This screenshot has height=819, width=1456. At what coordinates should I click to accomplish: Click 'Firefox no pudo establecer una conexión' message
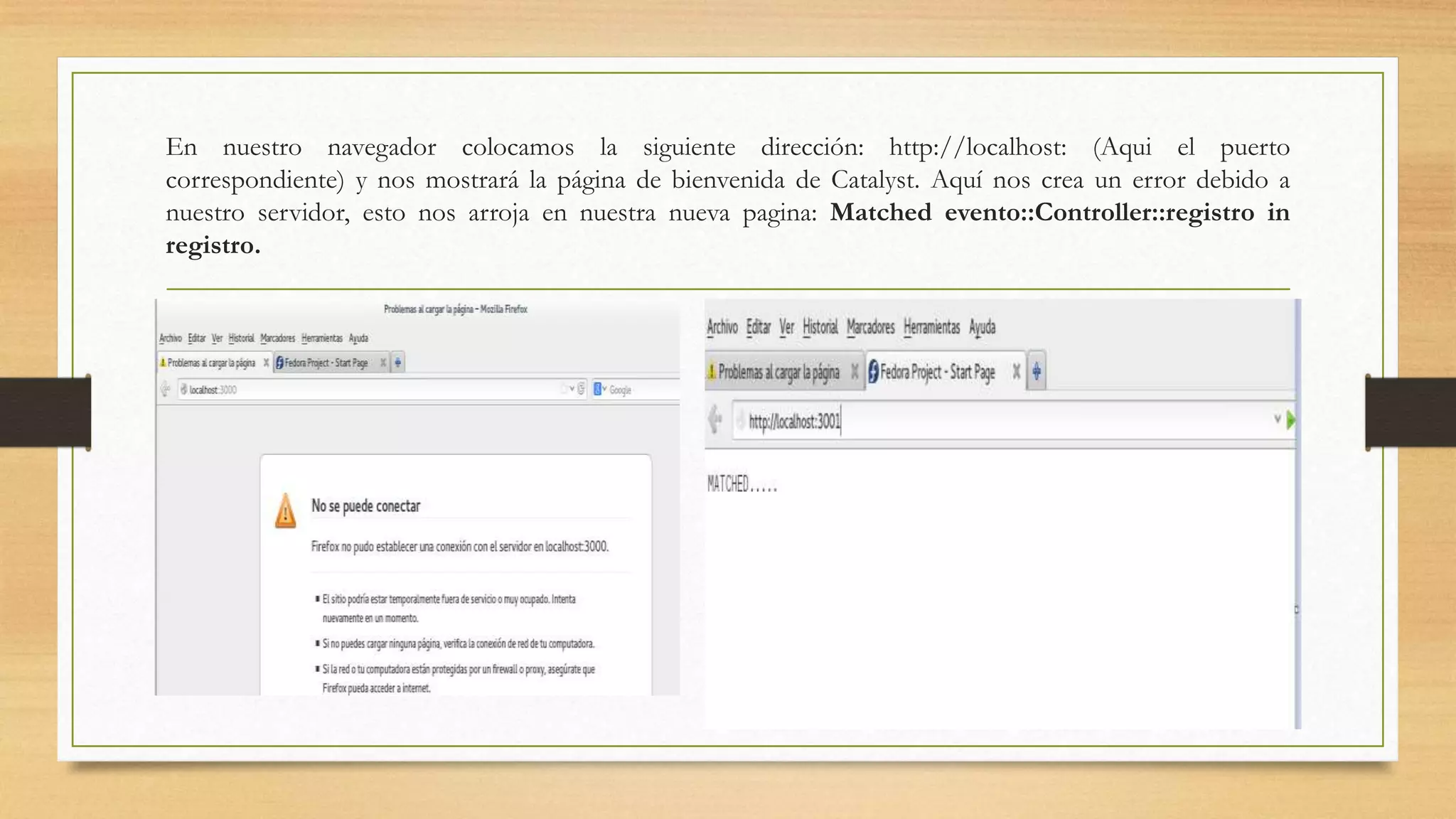(x=460, y=546)
